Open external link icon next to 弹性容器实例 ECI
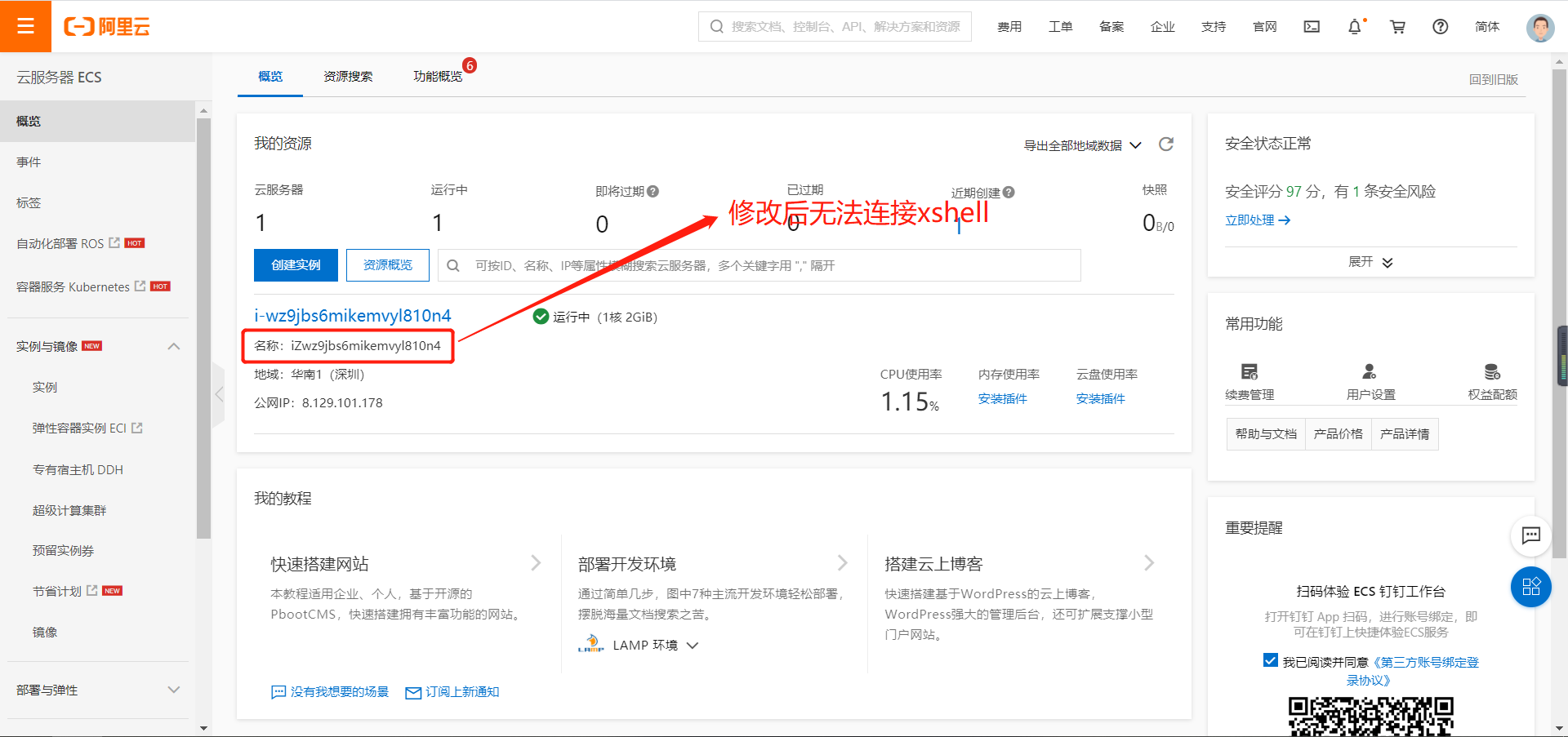The image size is (1568, 737). (x=136, y=428)
